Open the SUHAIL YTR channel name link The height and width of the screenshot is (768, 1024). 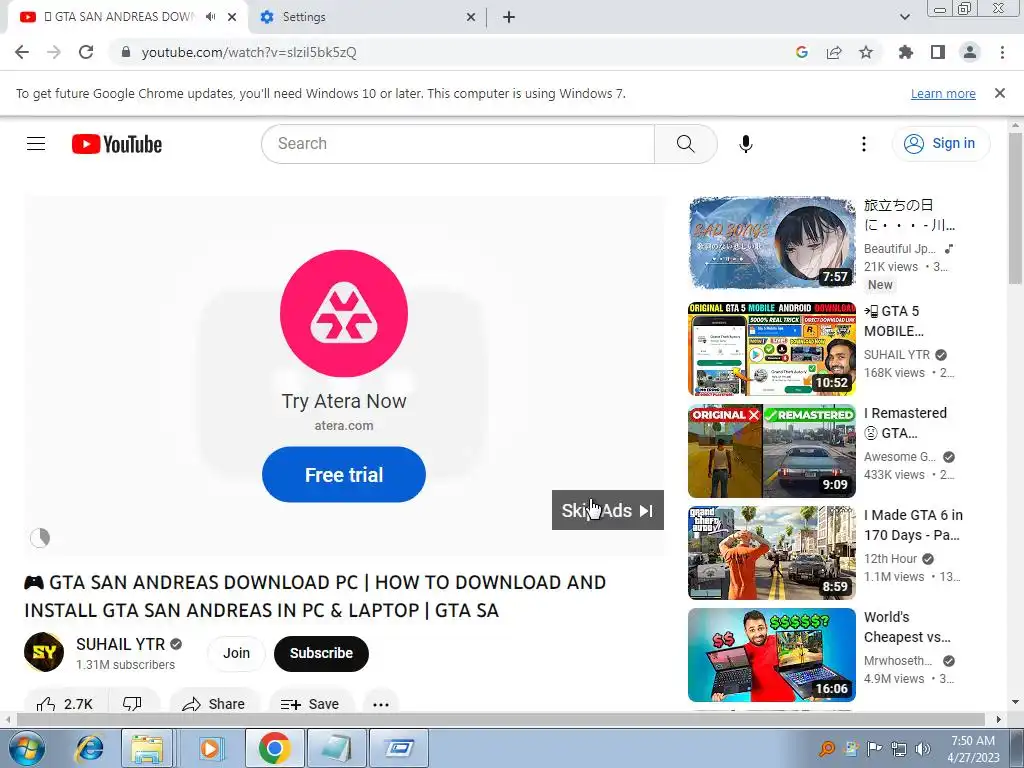coord(121,644)
